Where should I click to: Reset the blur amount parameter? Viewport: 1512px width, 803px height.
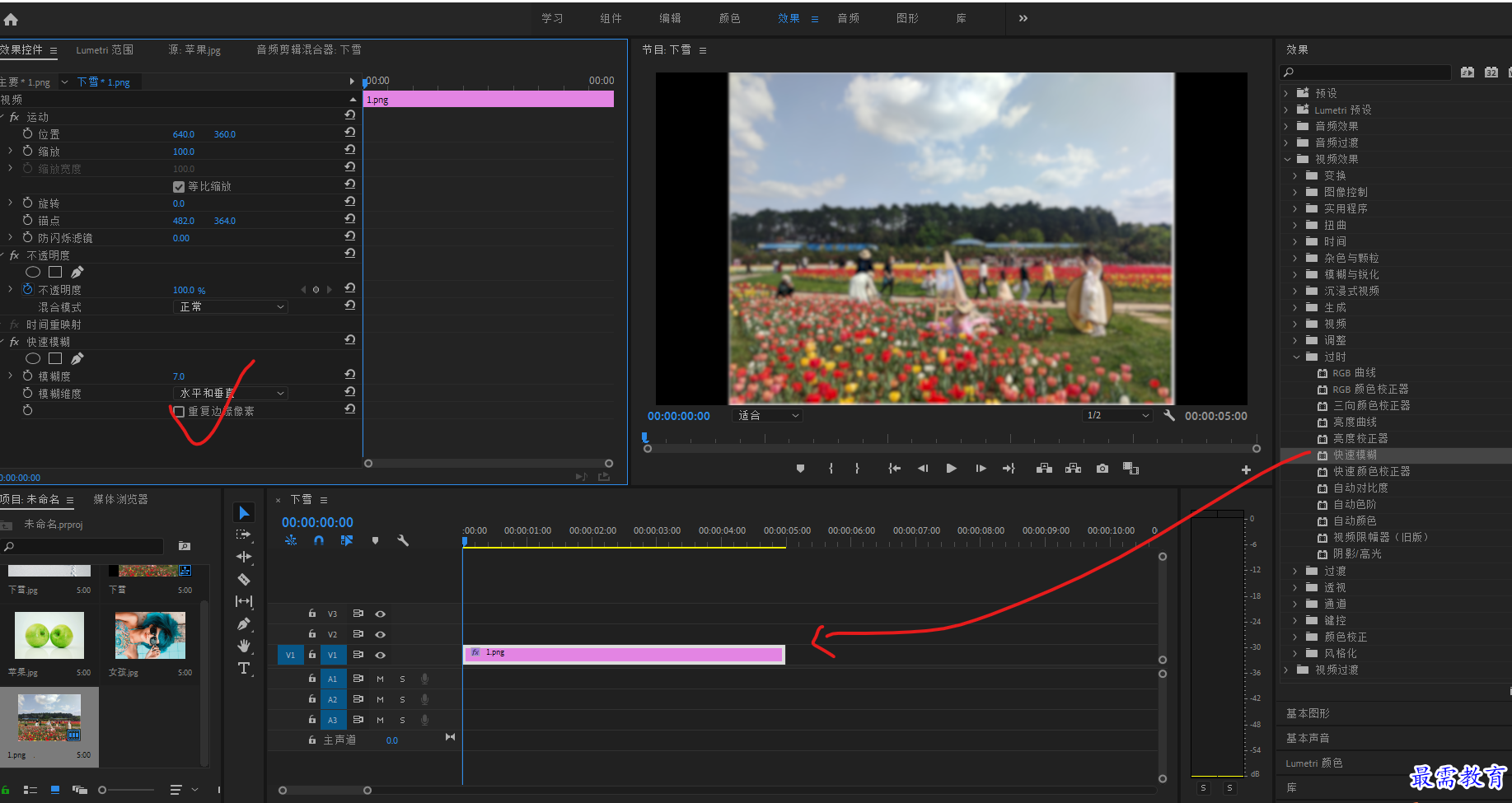pos(350,375)
